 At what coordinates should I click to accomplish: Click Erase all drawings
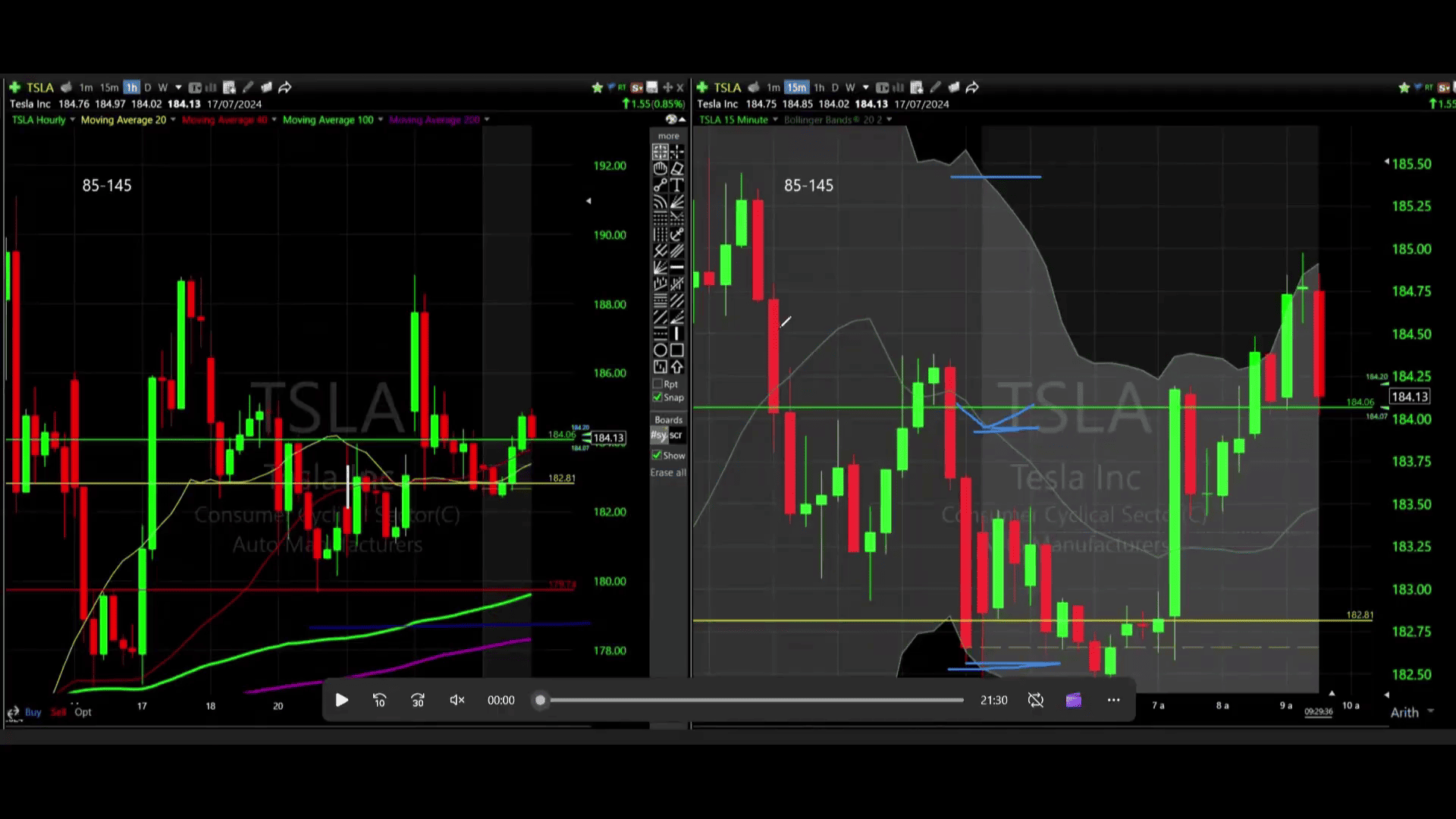(x=668, y=472)
